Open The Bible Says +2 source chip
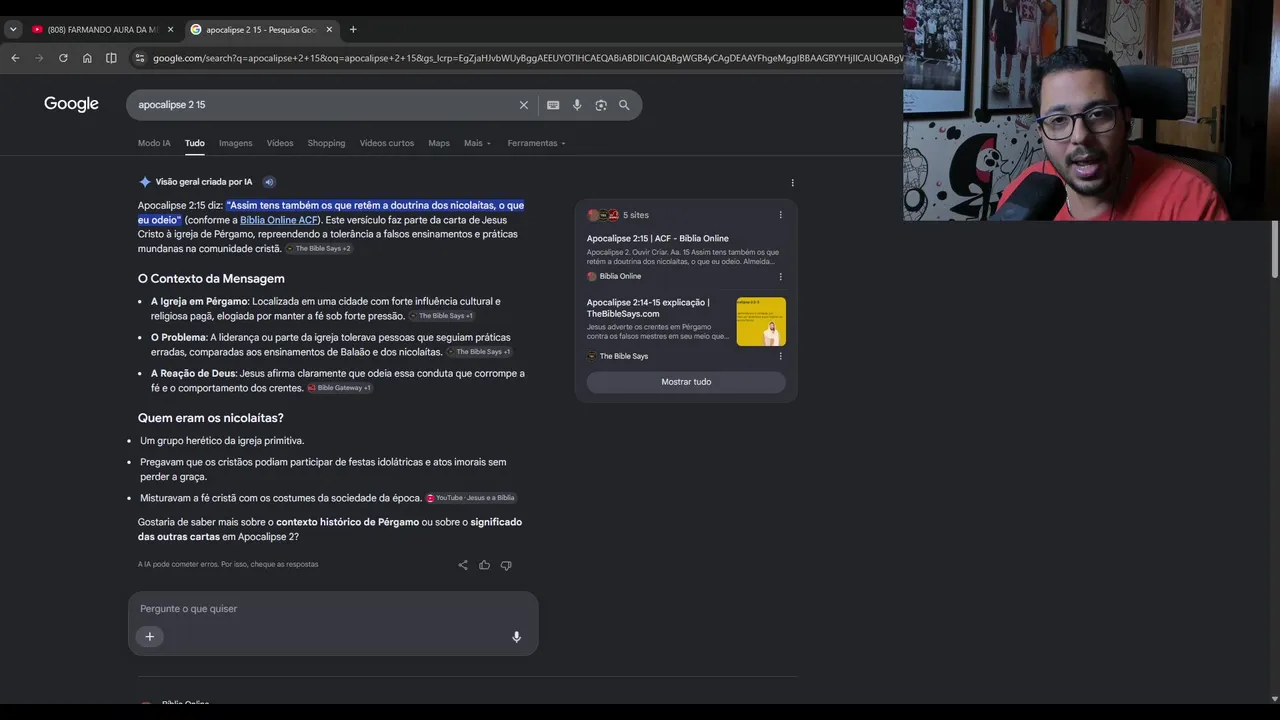The height and width of the screenshot is (720, 1280). pos(319,249)
